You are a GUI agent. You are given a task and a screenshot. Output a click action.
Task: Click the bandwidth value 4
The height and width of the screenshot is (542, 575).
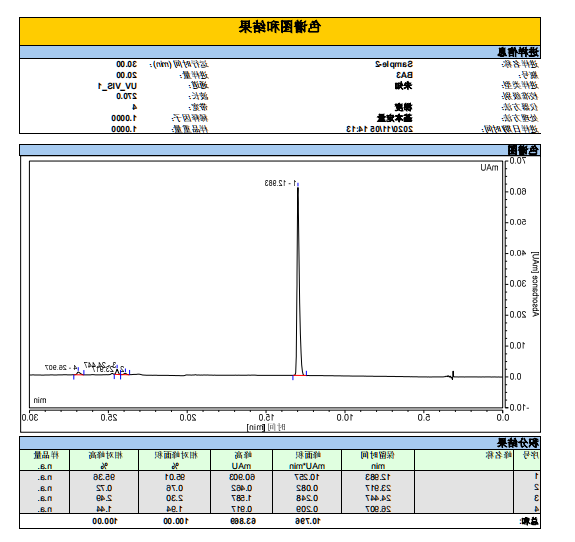pos(135,107)
